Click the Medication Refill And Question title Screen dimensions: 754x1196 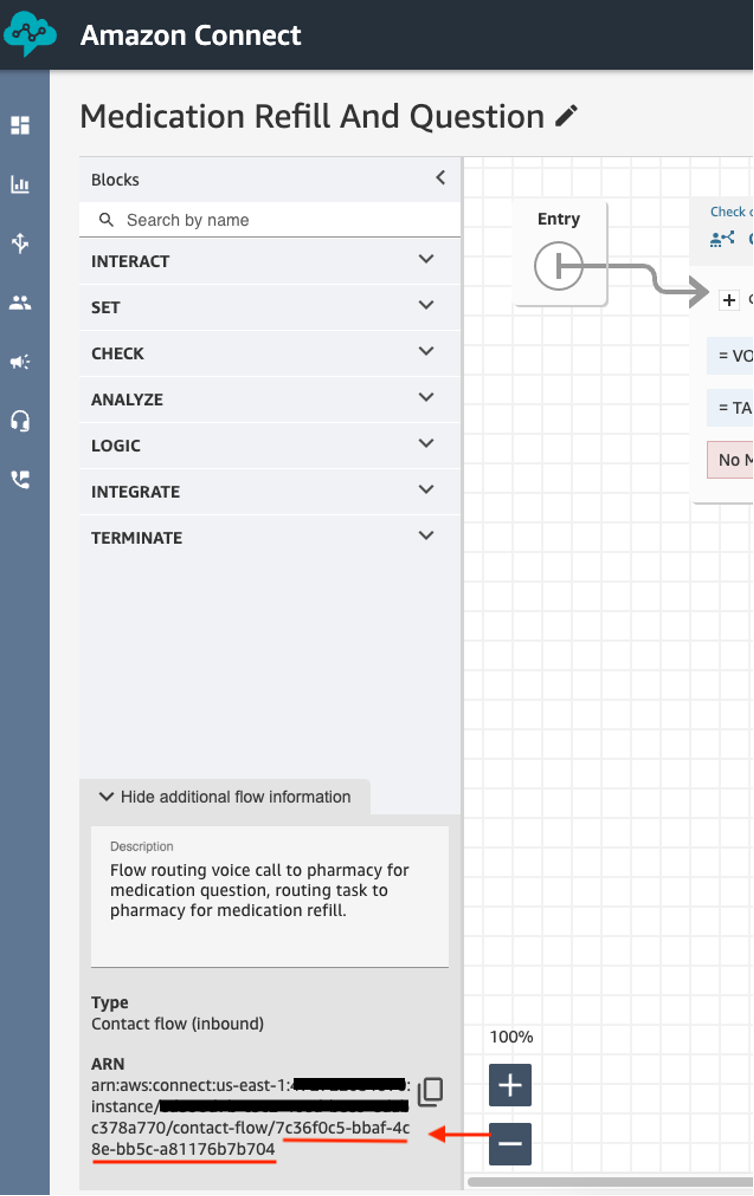coord(312,117)
